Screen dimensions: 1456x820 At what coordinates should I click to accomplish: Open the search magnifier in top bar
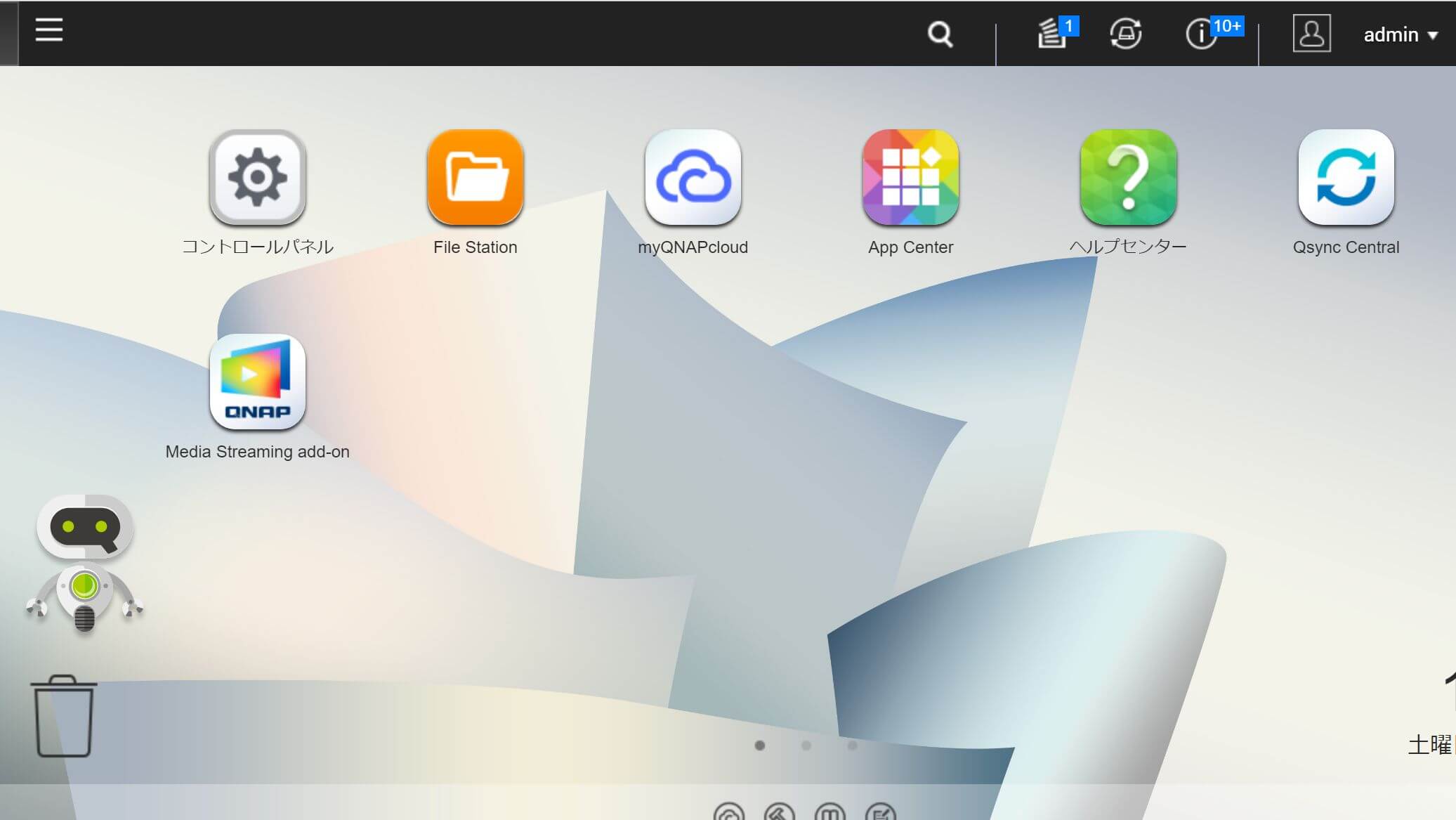pos(940,34)
